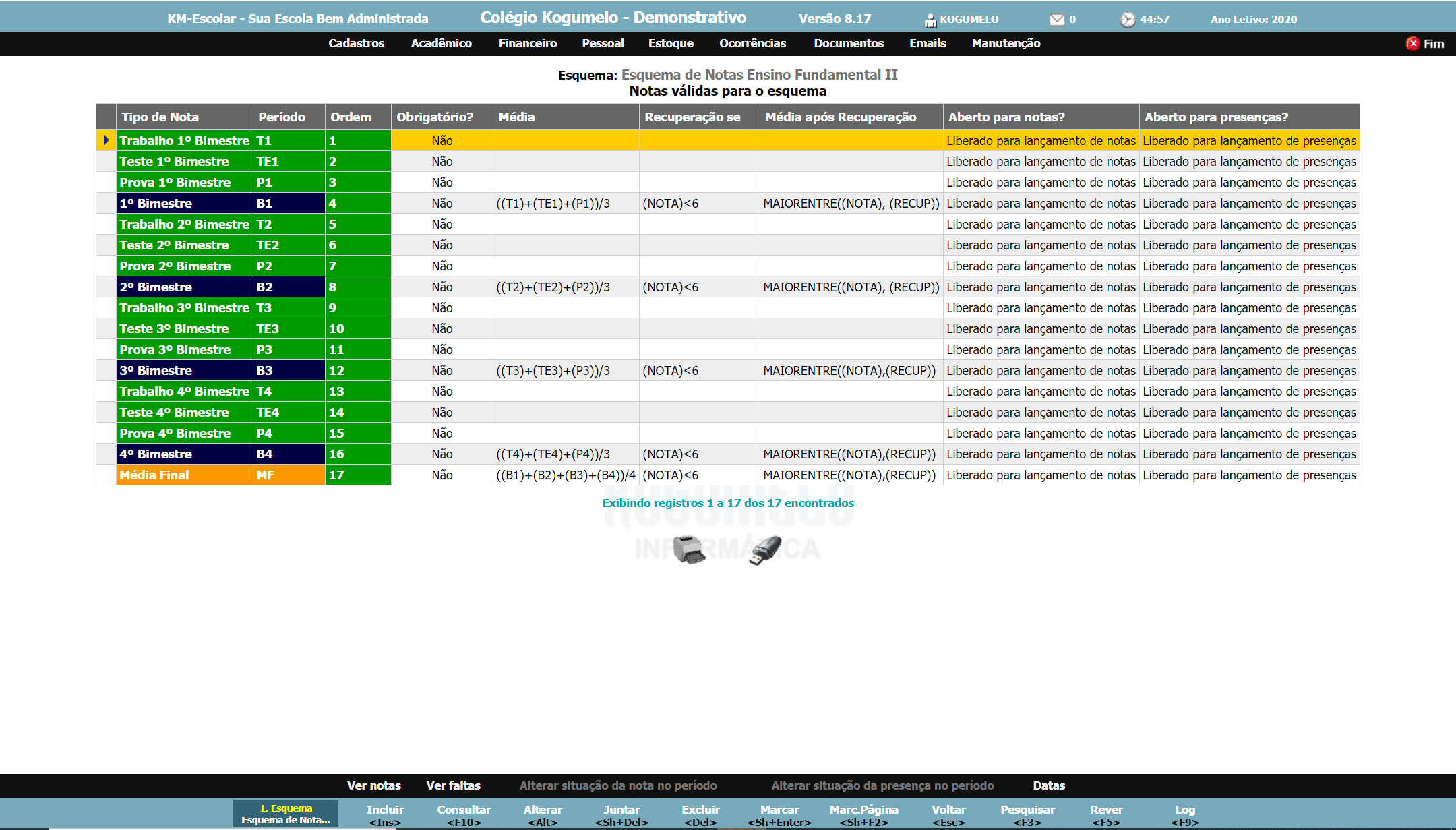Open the Manutenção menu

coord(1006,43)
